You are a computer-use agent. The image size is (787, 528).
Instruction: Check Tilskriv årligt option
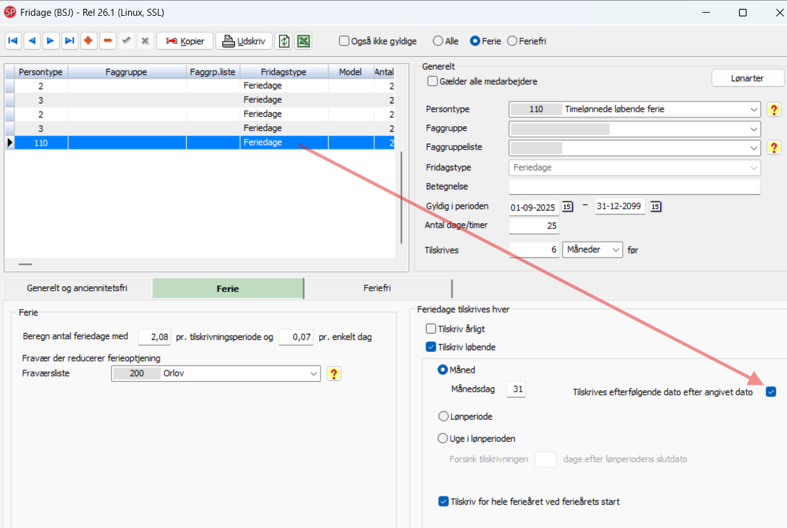431,329
